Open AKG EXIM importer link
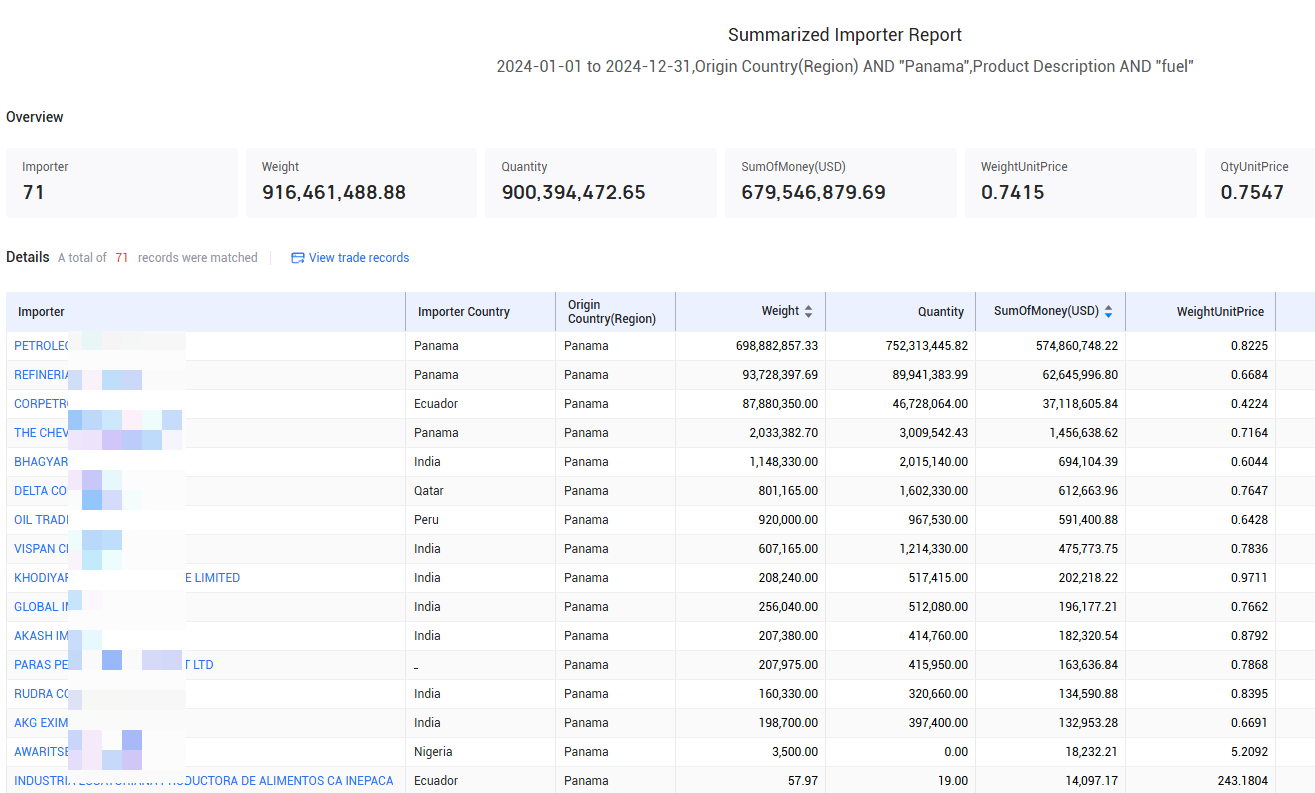Viewport: 1315px width, 793px height. click(x=42, y=723)
